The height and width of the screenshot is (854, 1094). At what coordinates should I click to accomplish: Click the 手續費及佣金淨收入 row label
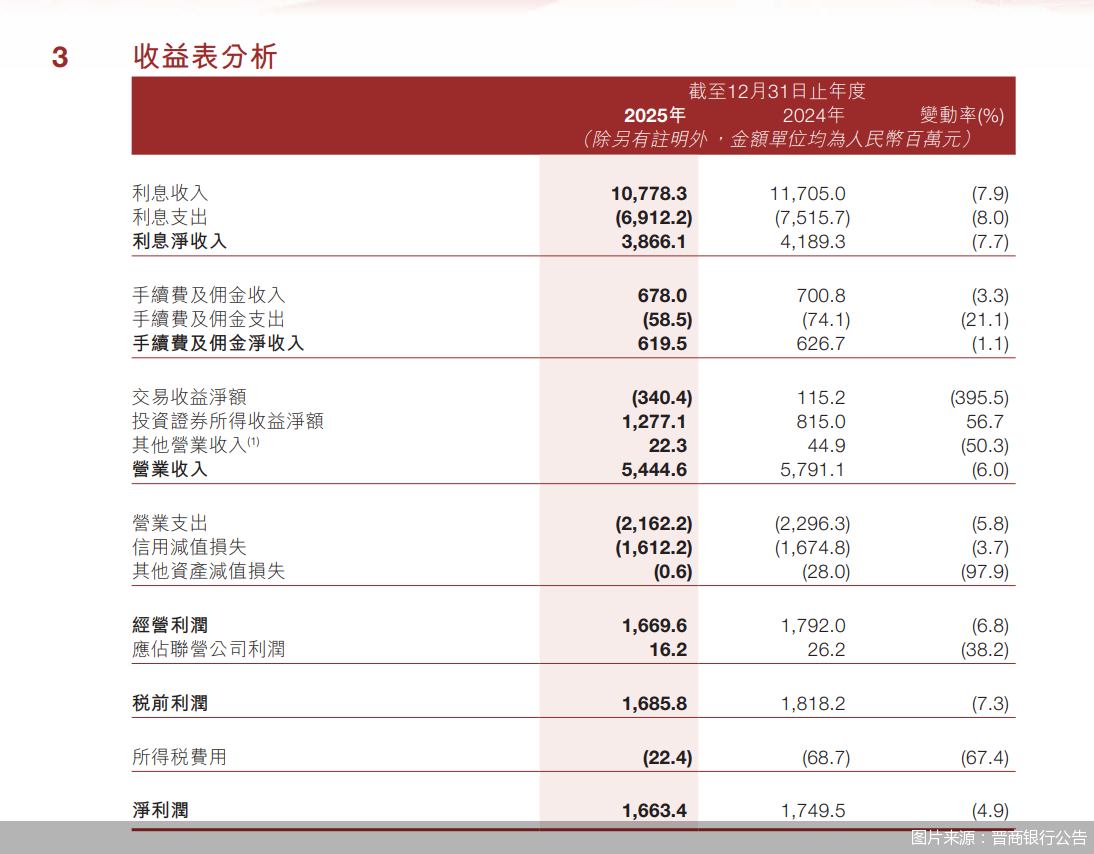point(219,343)
